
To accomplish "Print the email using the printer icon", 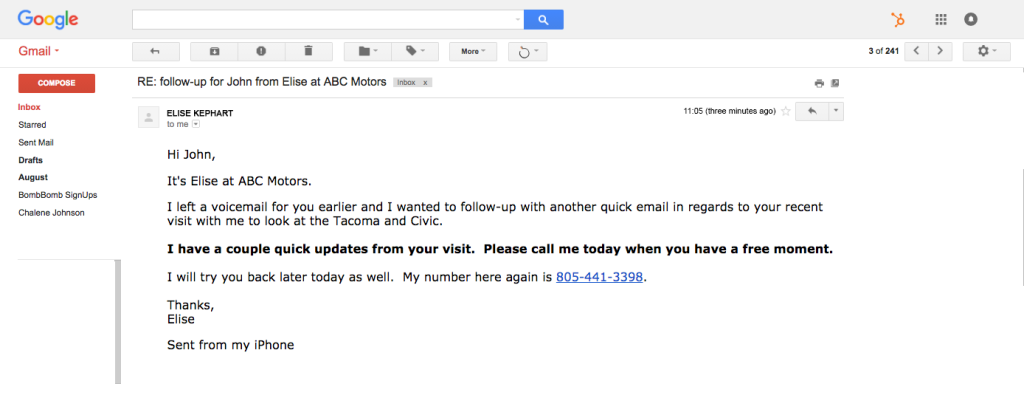I will (x=819, y=83).
